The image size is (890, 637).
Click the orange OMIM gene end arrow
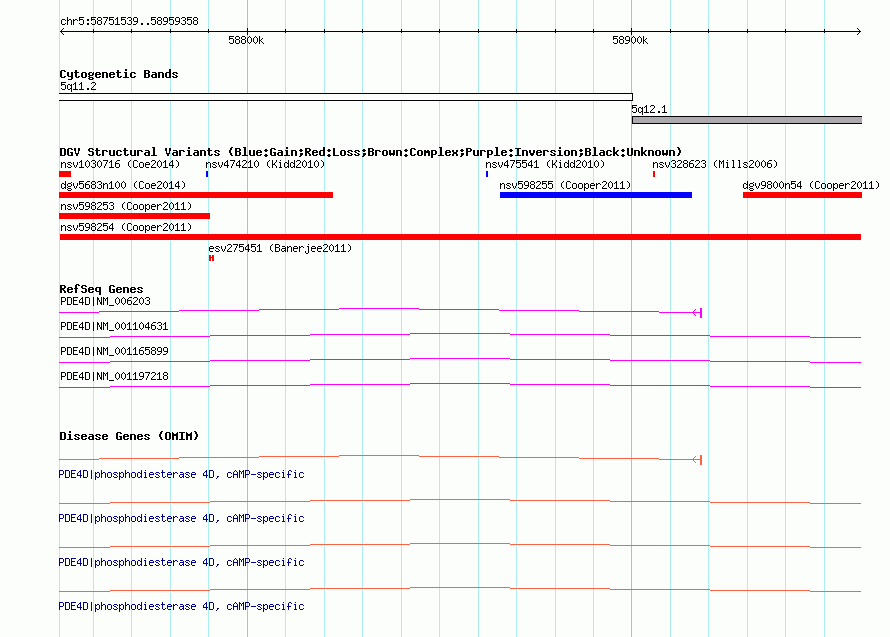click(x=698, y=459)
